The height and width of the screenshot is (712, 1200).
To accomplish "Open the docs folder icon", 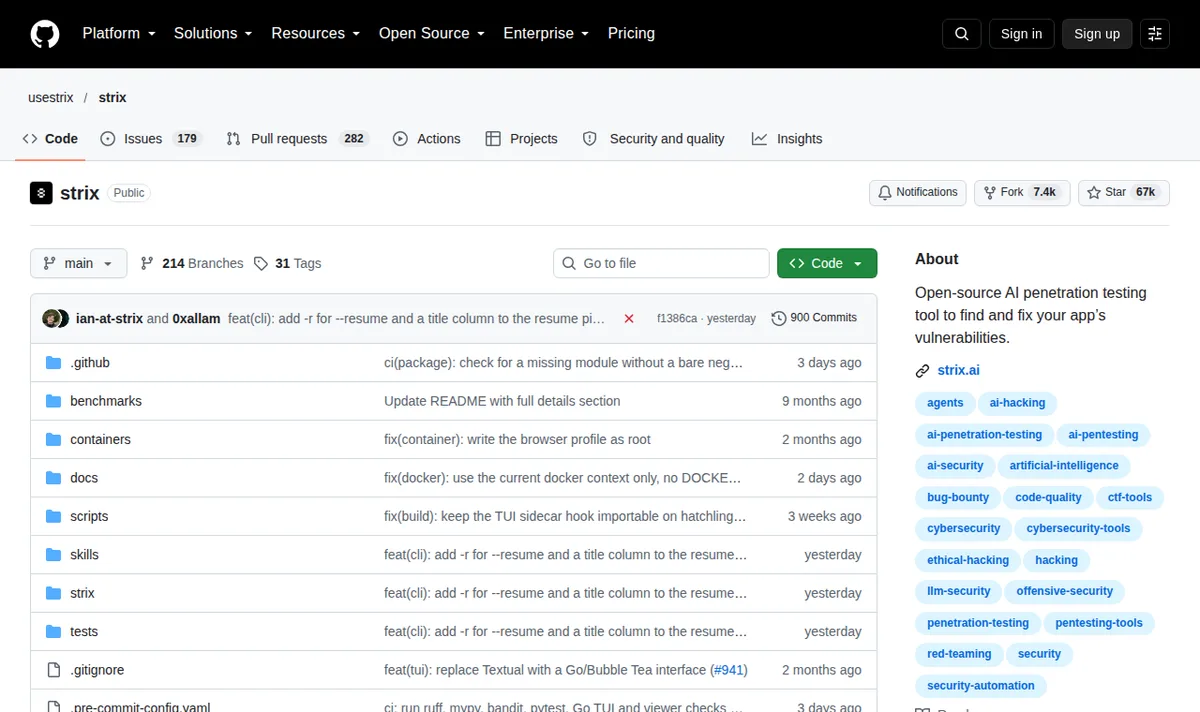I will click(x=54, y=478).
